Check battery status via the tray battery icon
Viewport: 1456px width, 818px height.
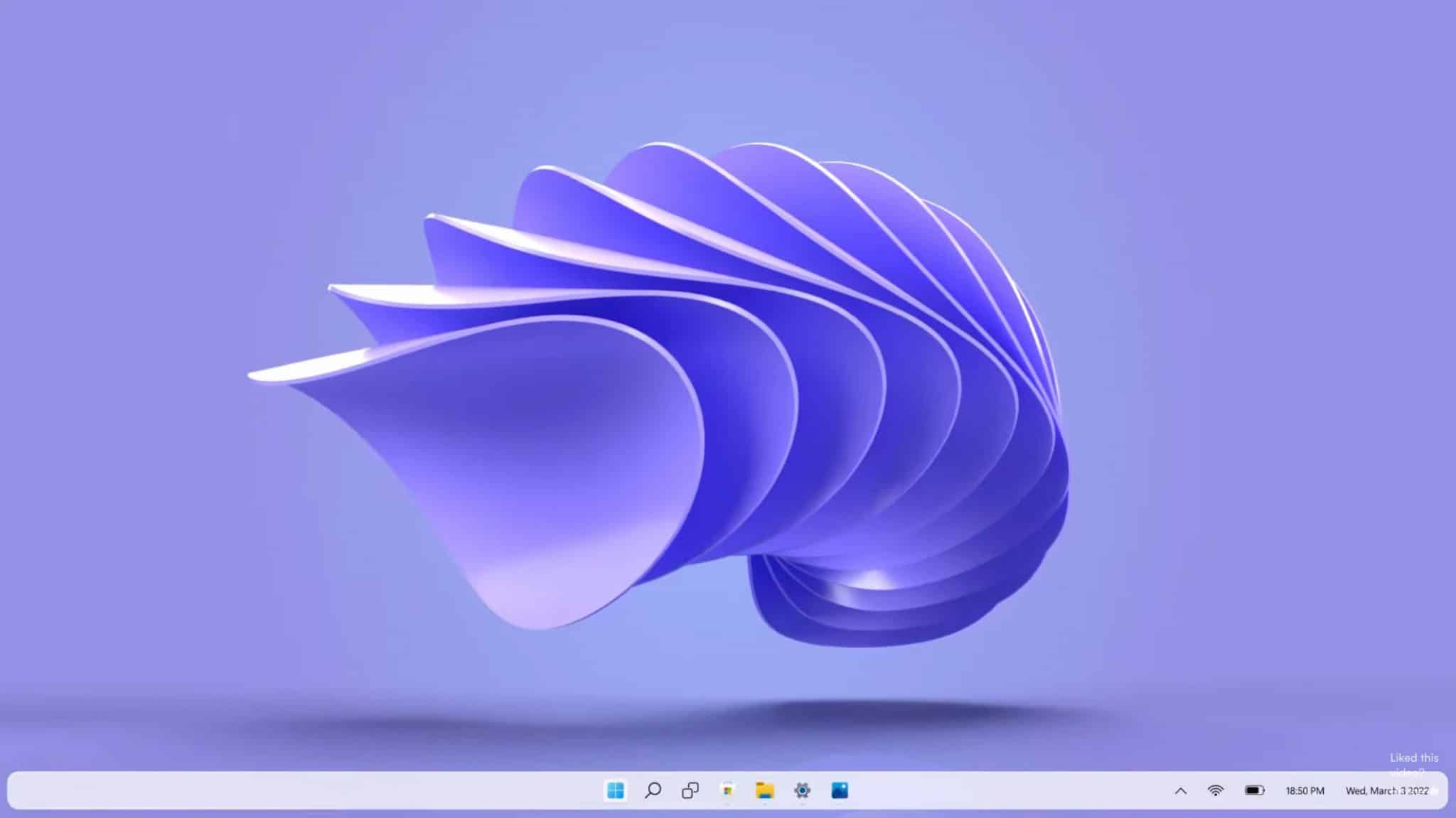(1255, 790)
